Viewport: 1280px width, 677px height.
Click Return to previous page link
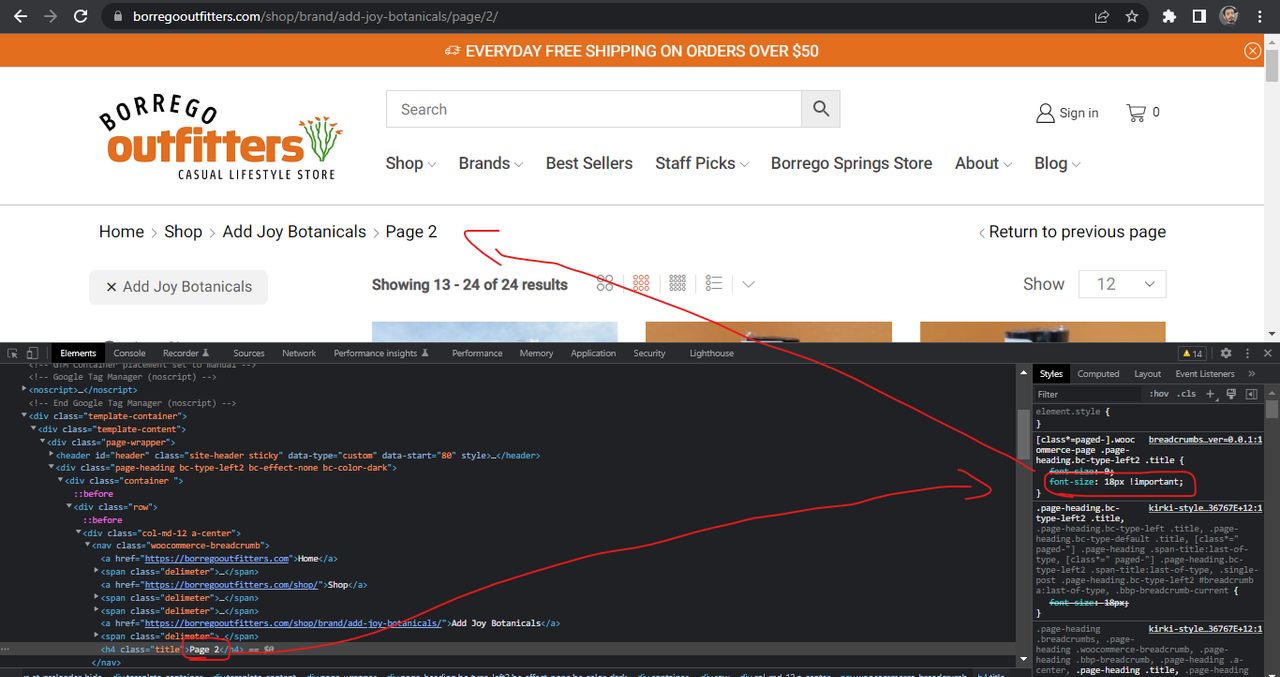coord(1072,232)
